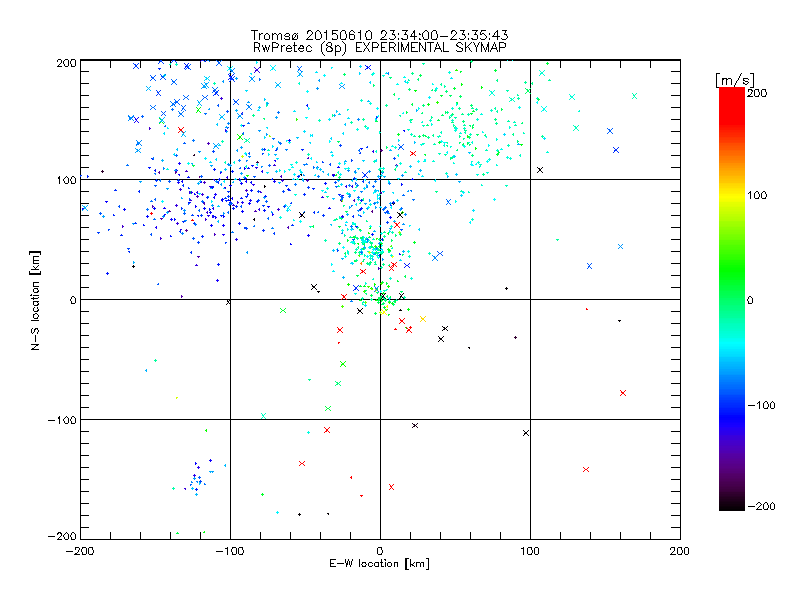
Task: Click the colorbar label '200'
Action: (x=757, y=93)
